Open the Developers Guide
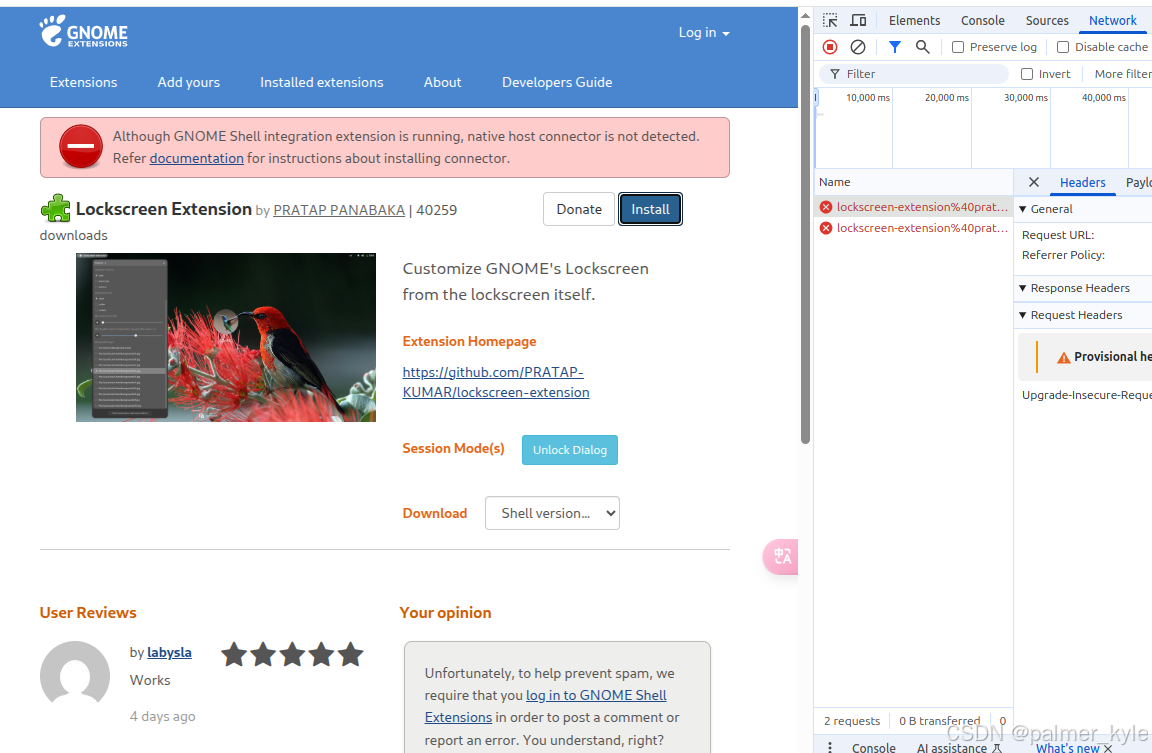 (557, 82)
